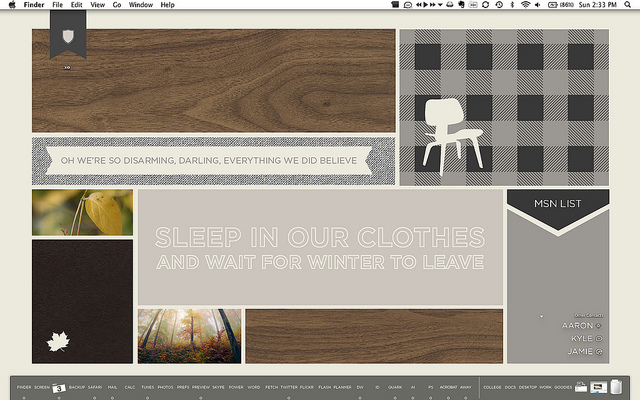Open the Desktop stack in the dock
640x400 pixels.
528,387
